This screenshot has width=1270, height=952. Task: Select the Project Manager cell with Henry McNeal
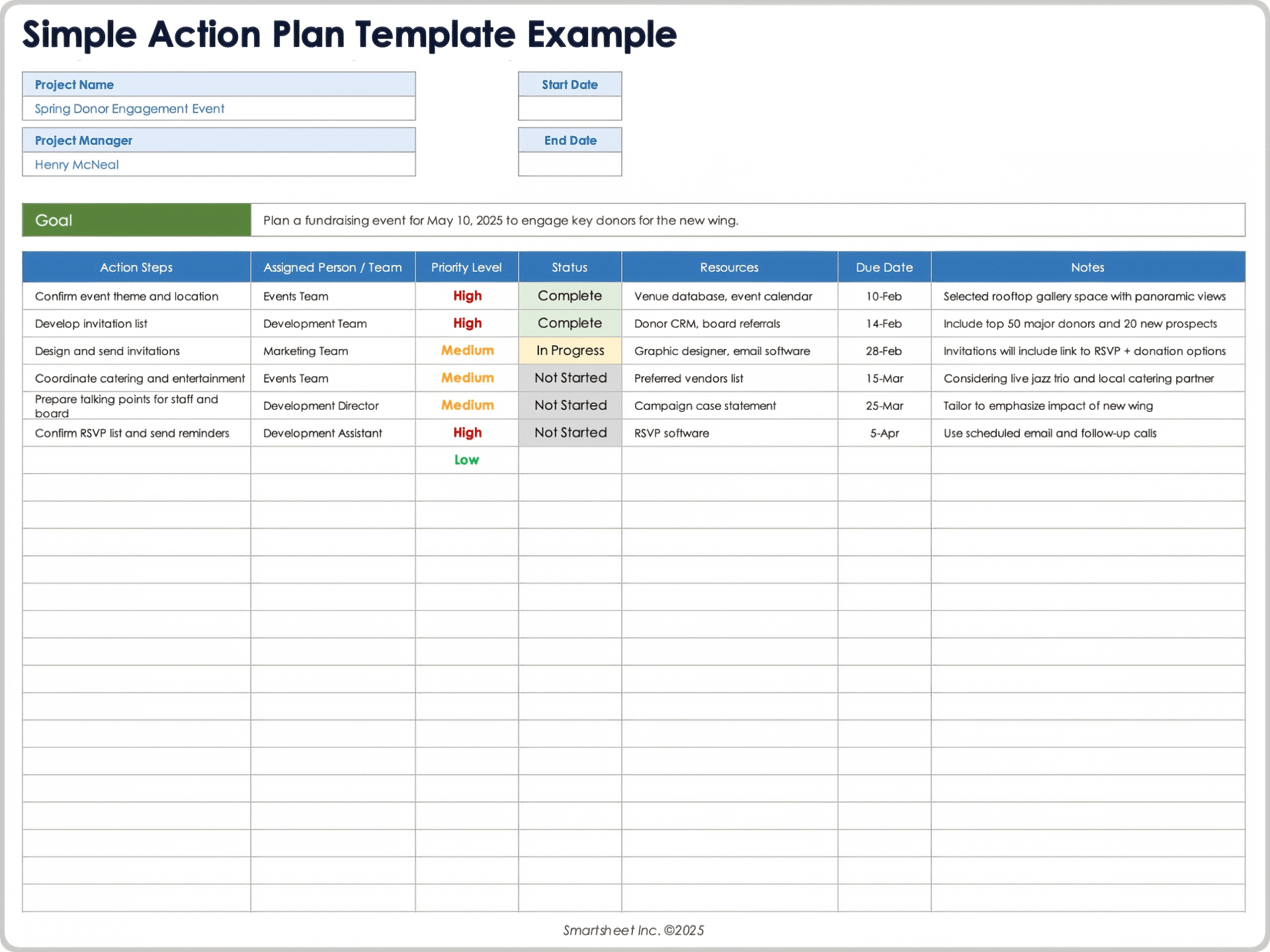[218, 165]
